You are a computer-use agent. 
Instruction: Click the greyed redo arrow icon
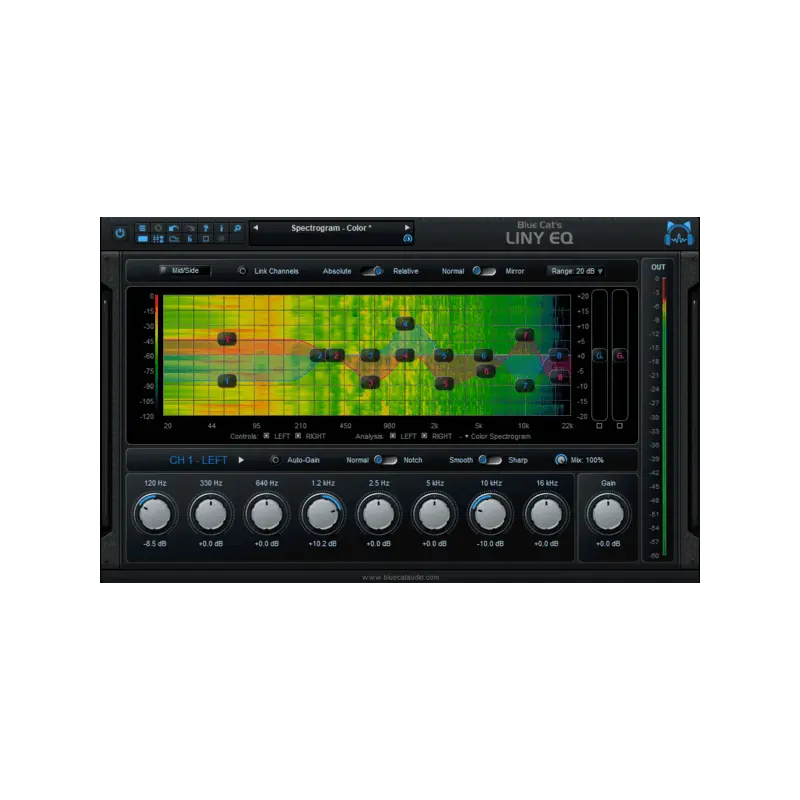190,228
